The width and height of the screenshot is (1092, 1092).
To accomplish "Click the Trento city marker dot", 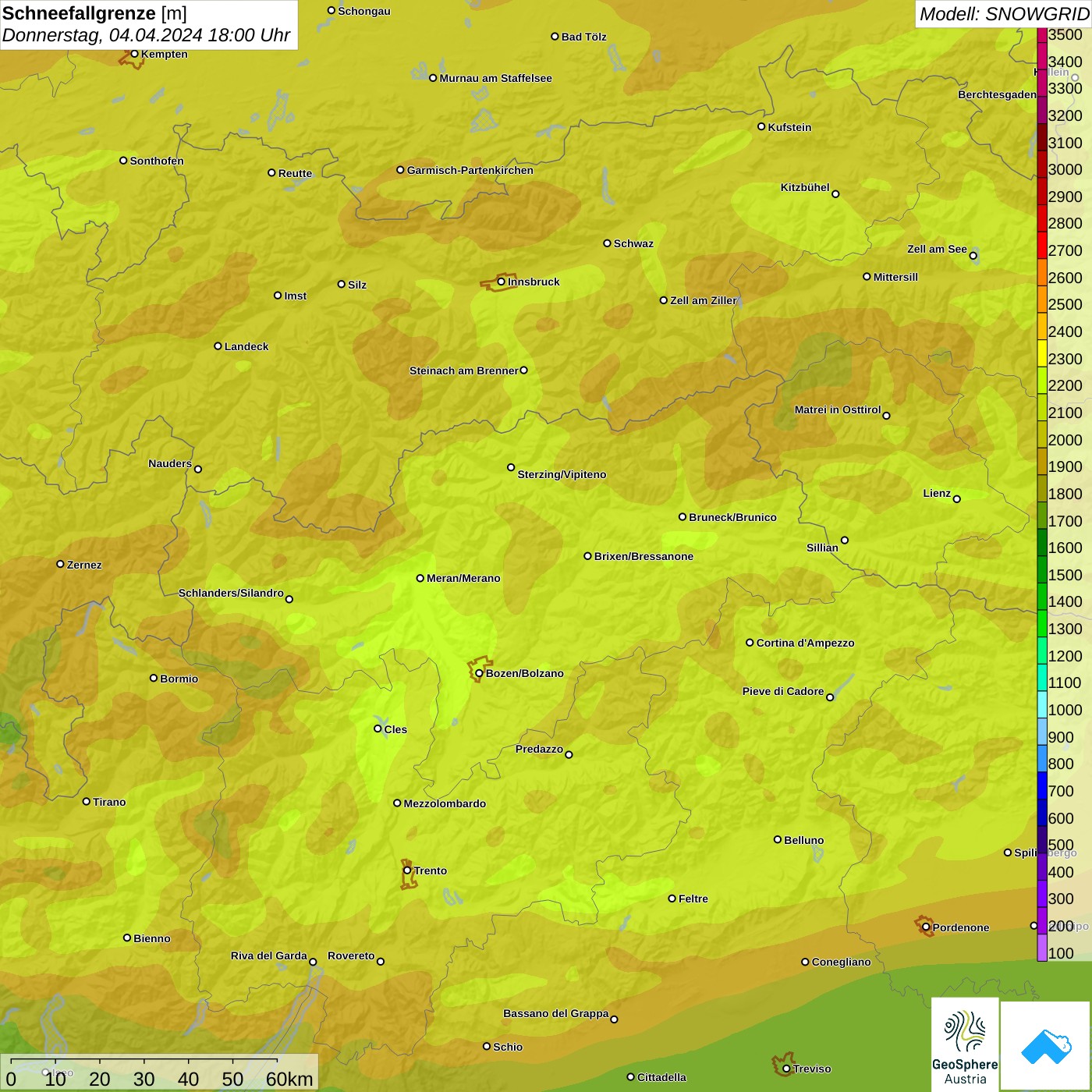I will point(407,870).
